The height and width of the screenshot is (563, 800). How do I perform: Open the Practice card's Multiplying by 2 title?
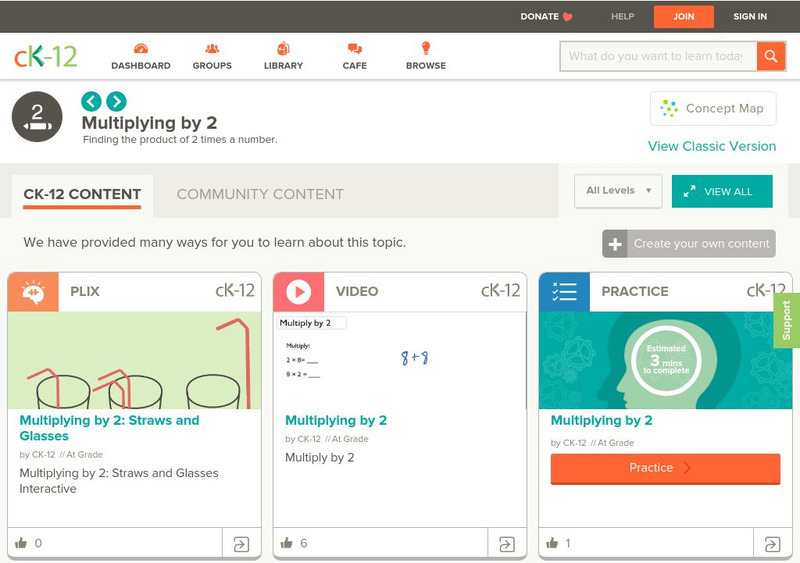tap(602, 421)
